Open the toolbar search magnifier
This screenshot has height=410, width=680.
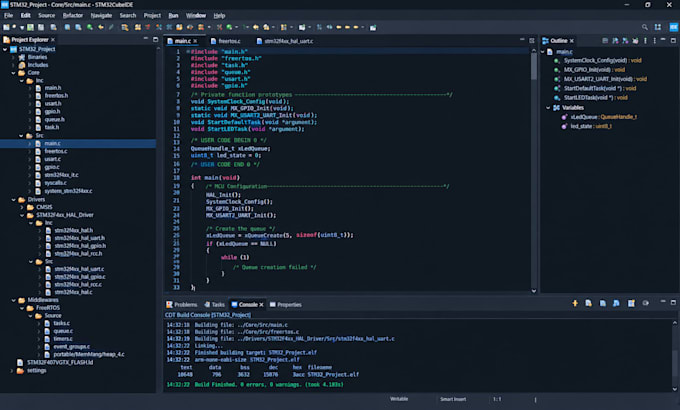click(x=645, y=27)
